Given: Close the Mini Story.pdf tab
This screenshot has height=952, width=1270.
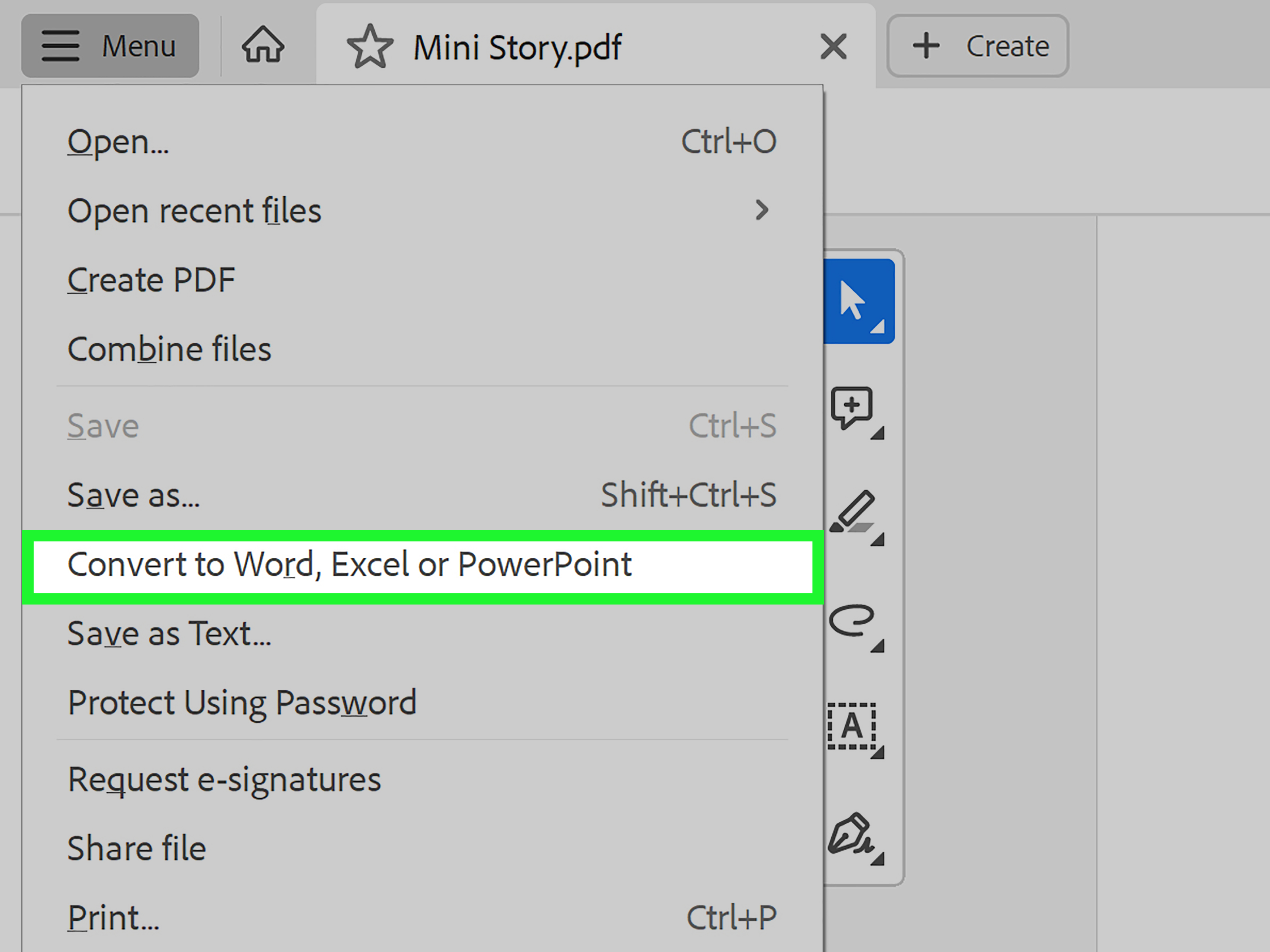Looking at the screenshot, I should (833, 46).
